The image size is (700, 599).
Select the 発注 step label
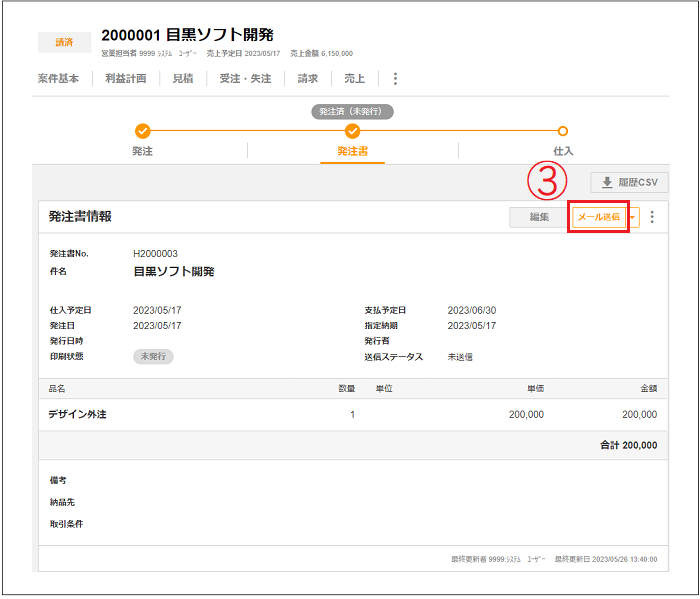[142, 151]
